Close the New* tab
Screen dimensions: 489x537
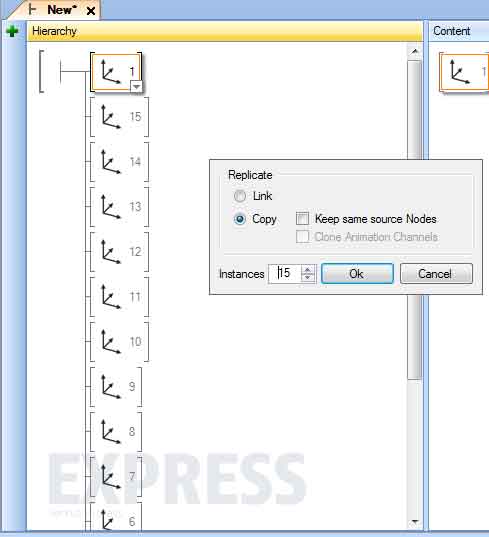(x=91, y=11)
